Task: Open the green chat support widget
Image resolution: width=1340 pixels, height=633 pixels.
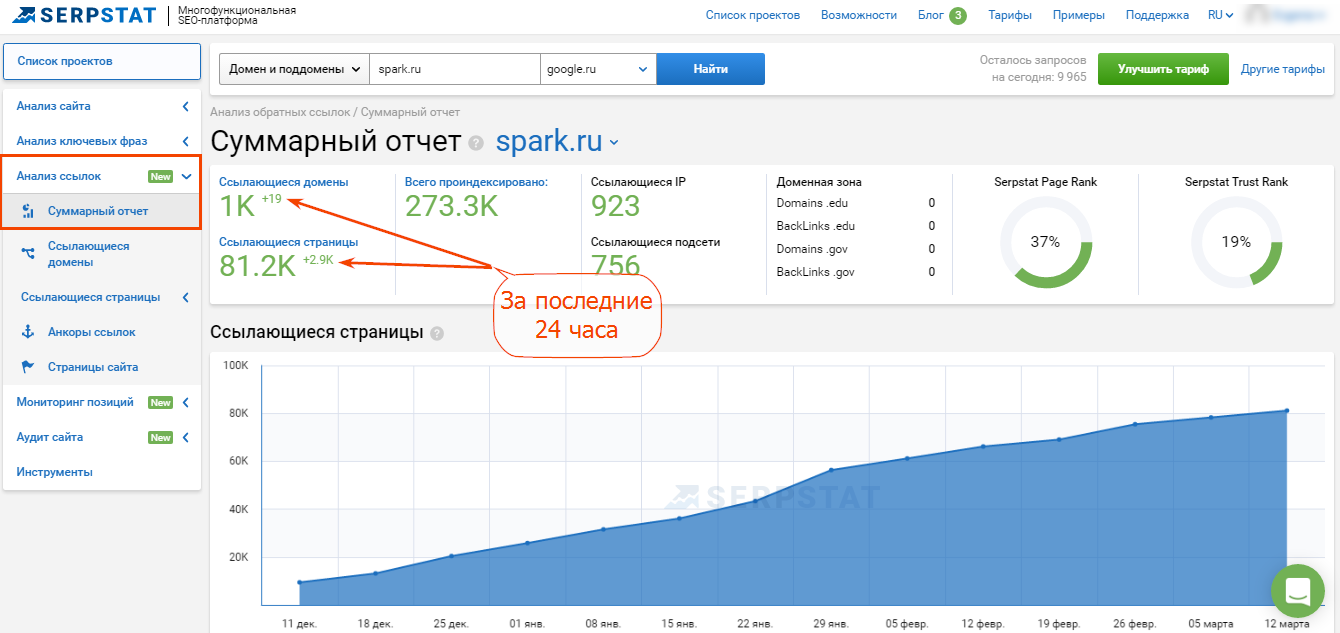Action: [1297, 591]
